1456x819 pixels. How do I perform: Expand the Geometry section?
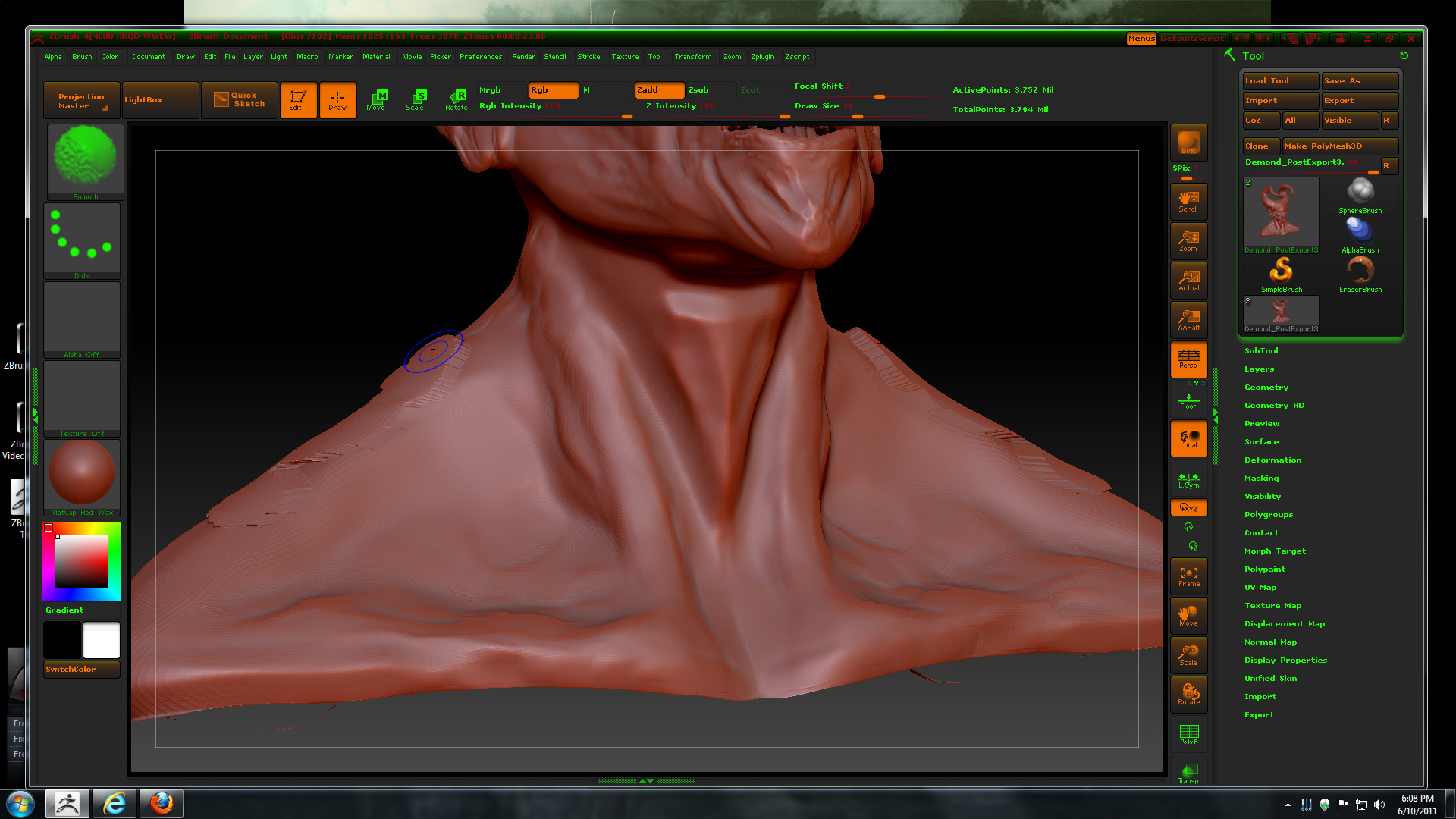pyautogui.click(x=1266, y=388)
